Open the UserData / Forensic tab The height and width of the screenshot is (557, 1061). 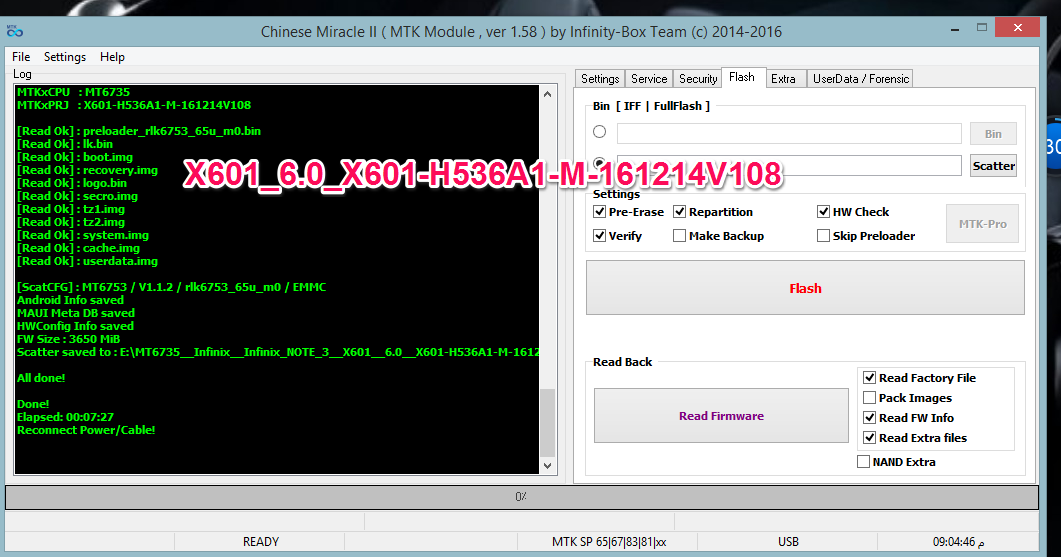pos(861,79)
